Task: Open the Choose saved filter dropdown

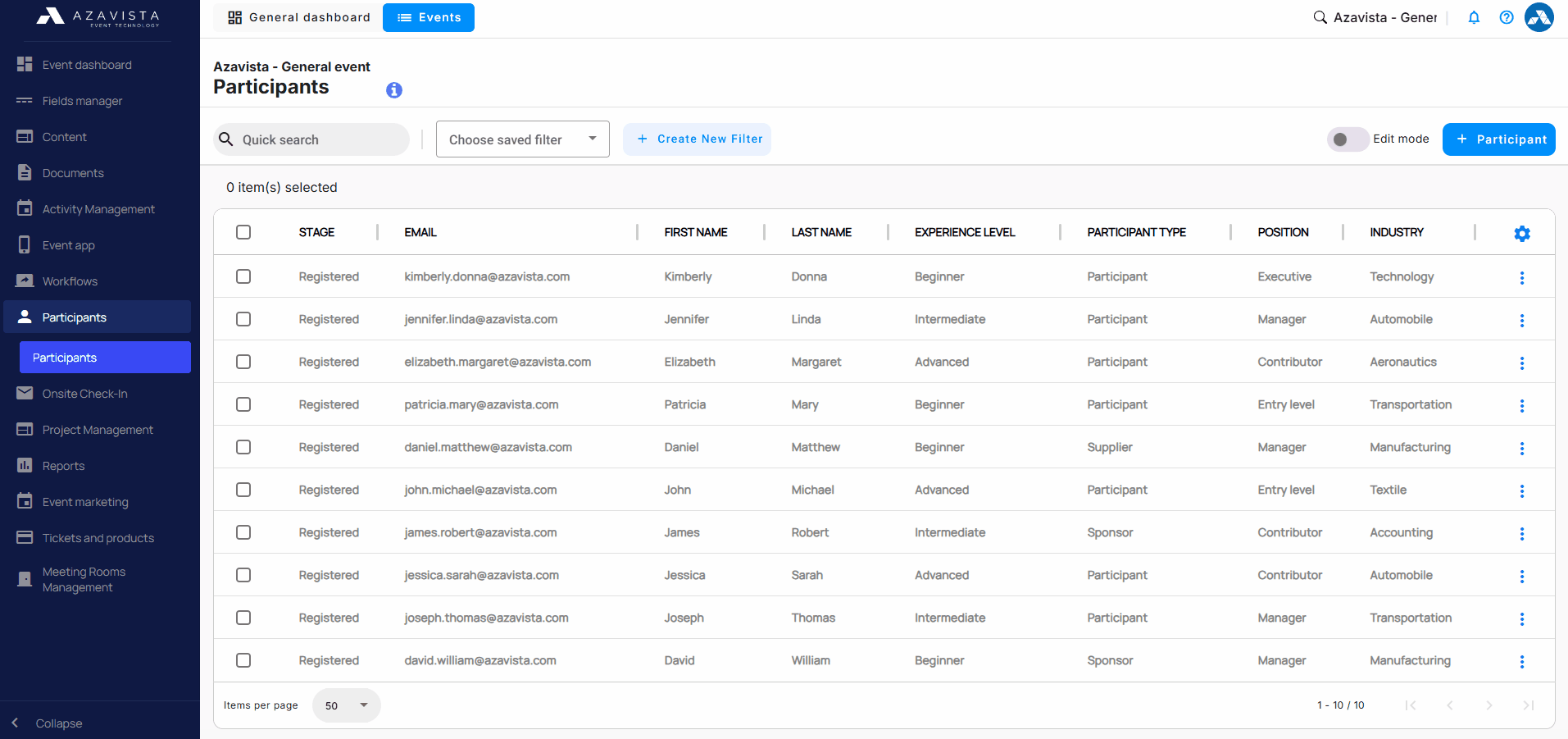Action: (x=523, y=139)
